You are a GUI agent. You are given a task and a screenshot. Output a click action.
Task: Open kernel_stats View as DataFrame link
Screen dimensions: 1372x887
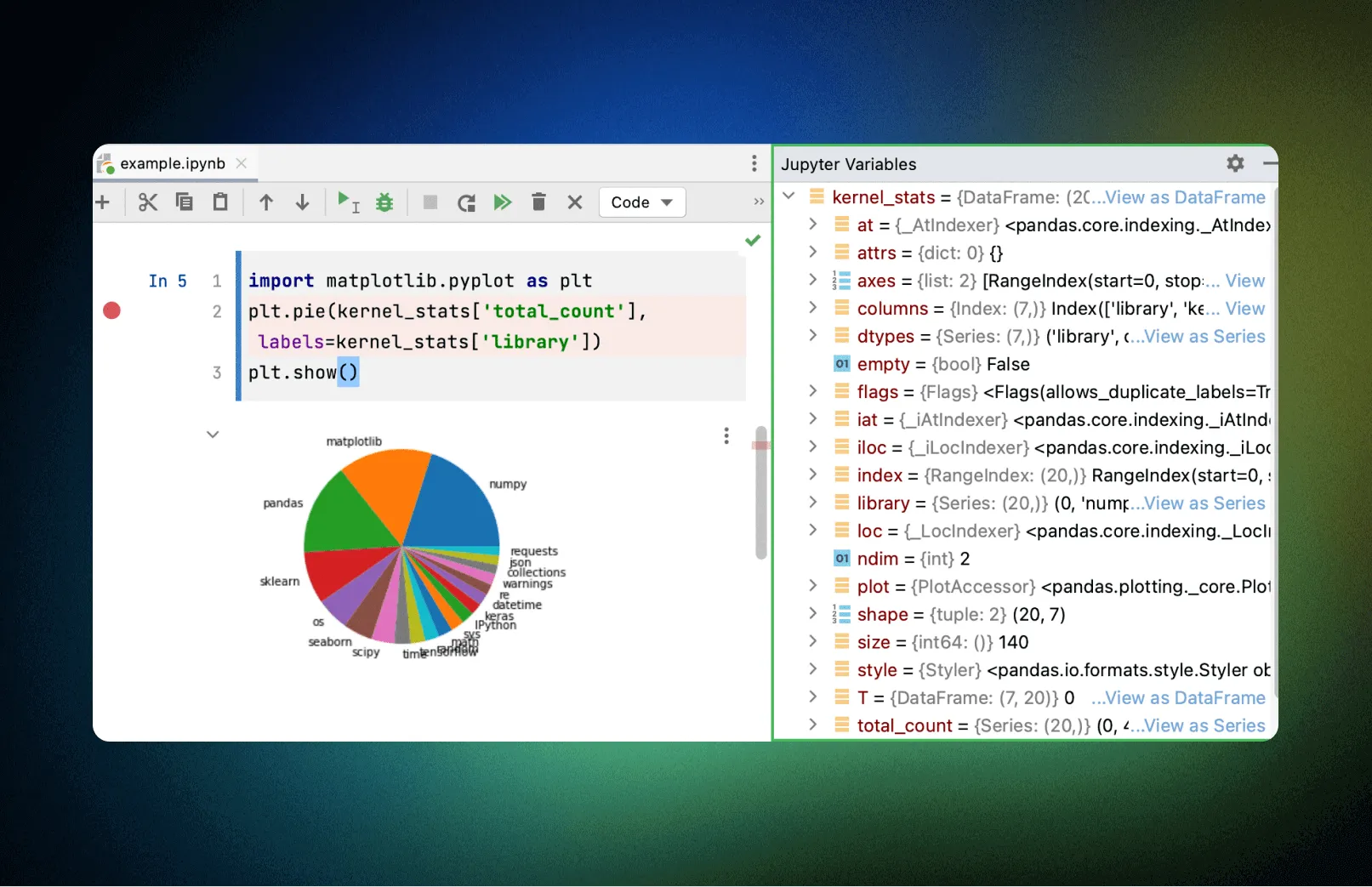1185,197
